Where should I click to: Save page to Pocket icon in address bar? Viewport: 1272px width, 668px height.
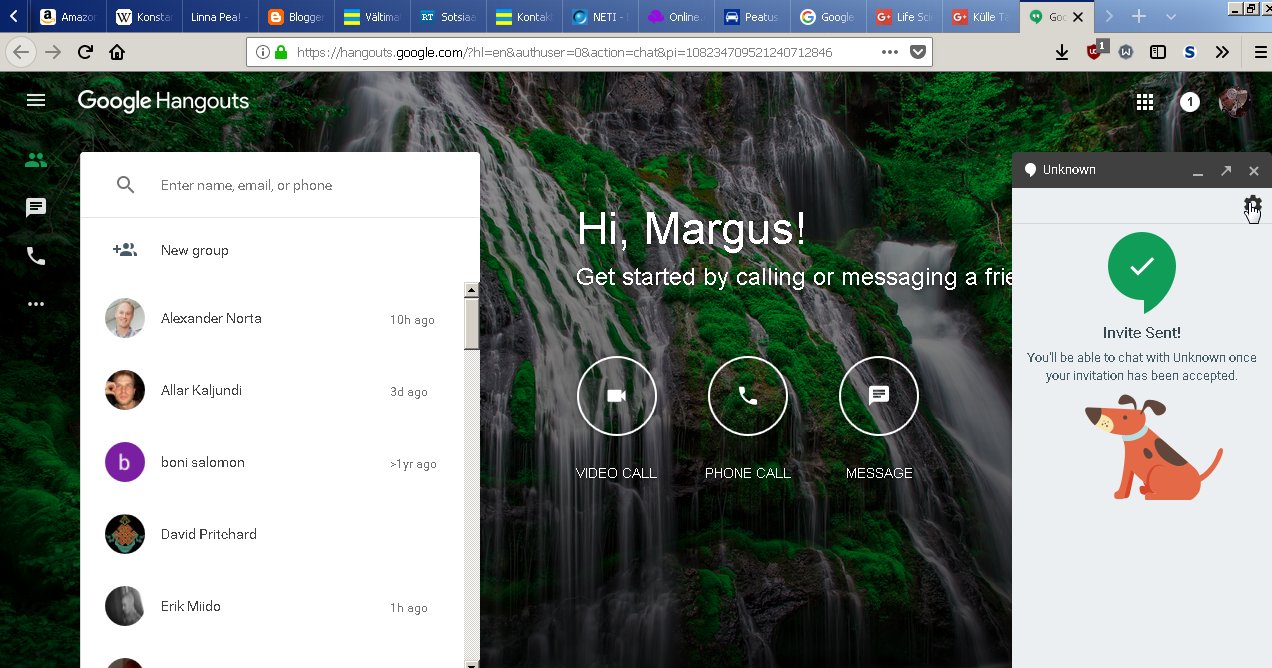coord(917,52)
